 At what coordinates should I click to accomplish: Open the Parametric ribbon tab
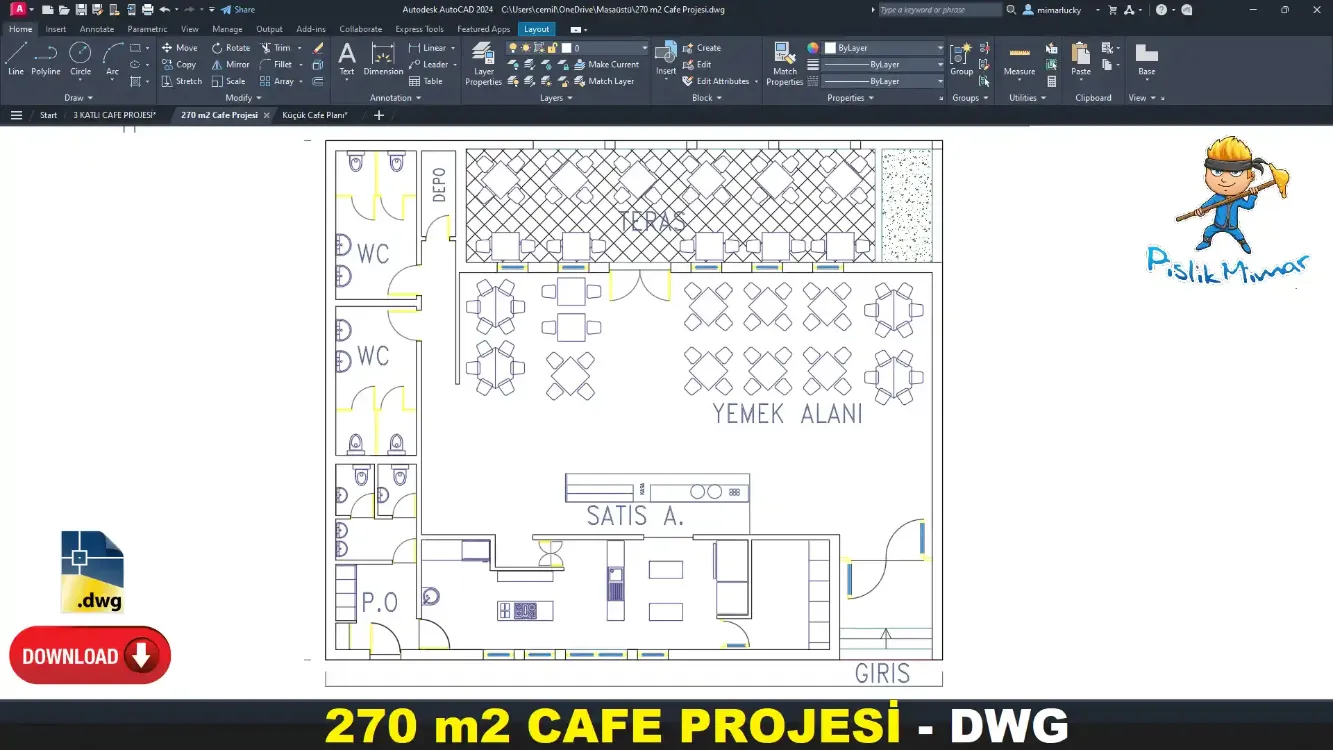point(147,29)
